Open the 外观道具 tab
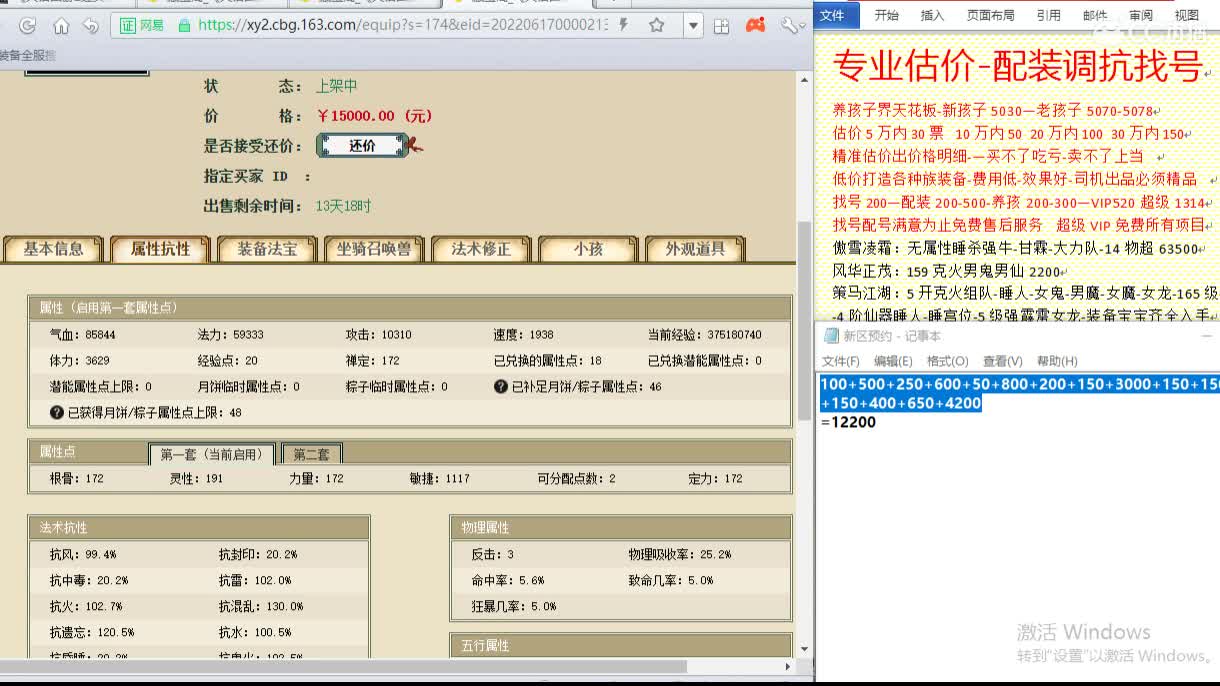The height and width of the screenshot is (686, 1220). tap(695, 249)
